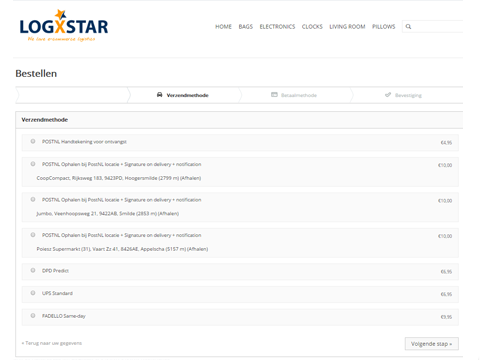Screen dimensions: 480x360
Task: Click the €9,95 price of FADELLO Same-day
Action: (x=446, y=317)
